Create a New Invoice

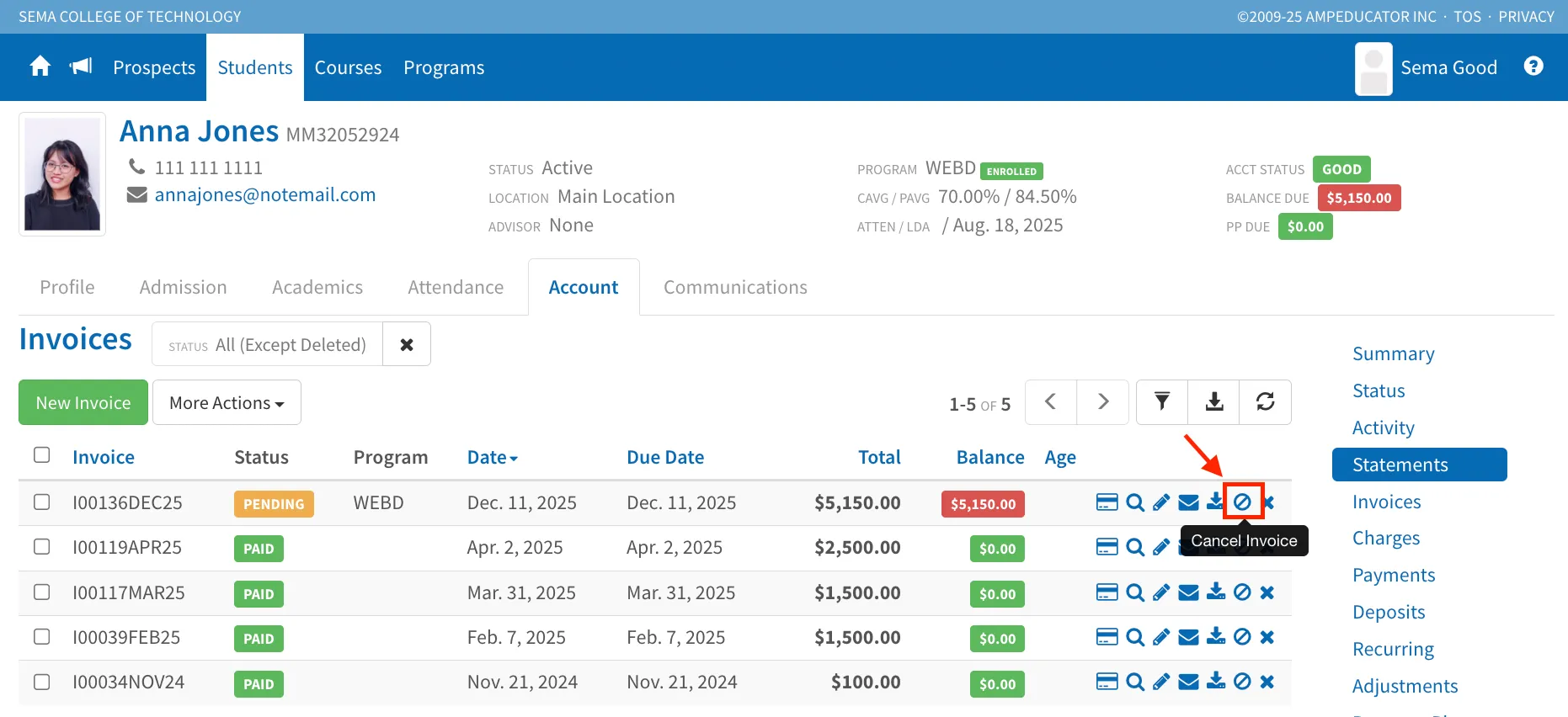83,402
